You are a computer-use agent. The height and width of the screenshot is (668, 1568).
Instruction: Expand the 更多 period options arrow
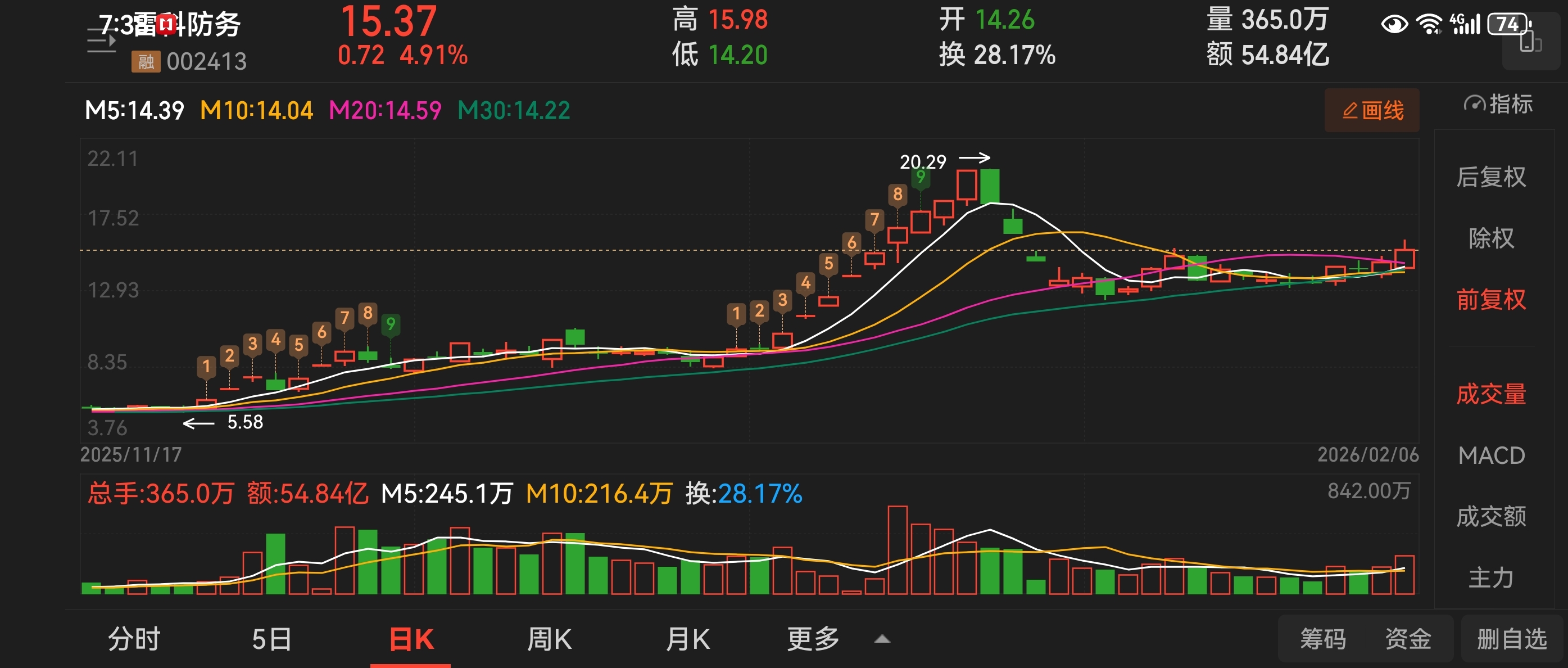(x=882, y=639)
